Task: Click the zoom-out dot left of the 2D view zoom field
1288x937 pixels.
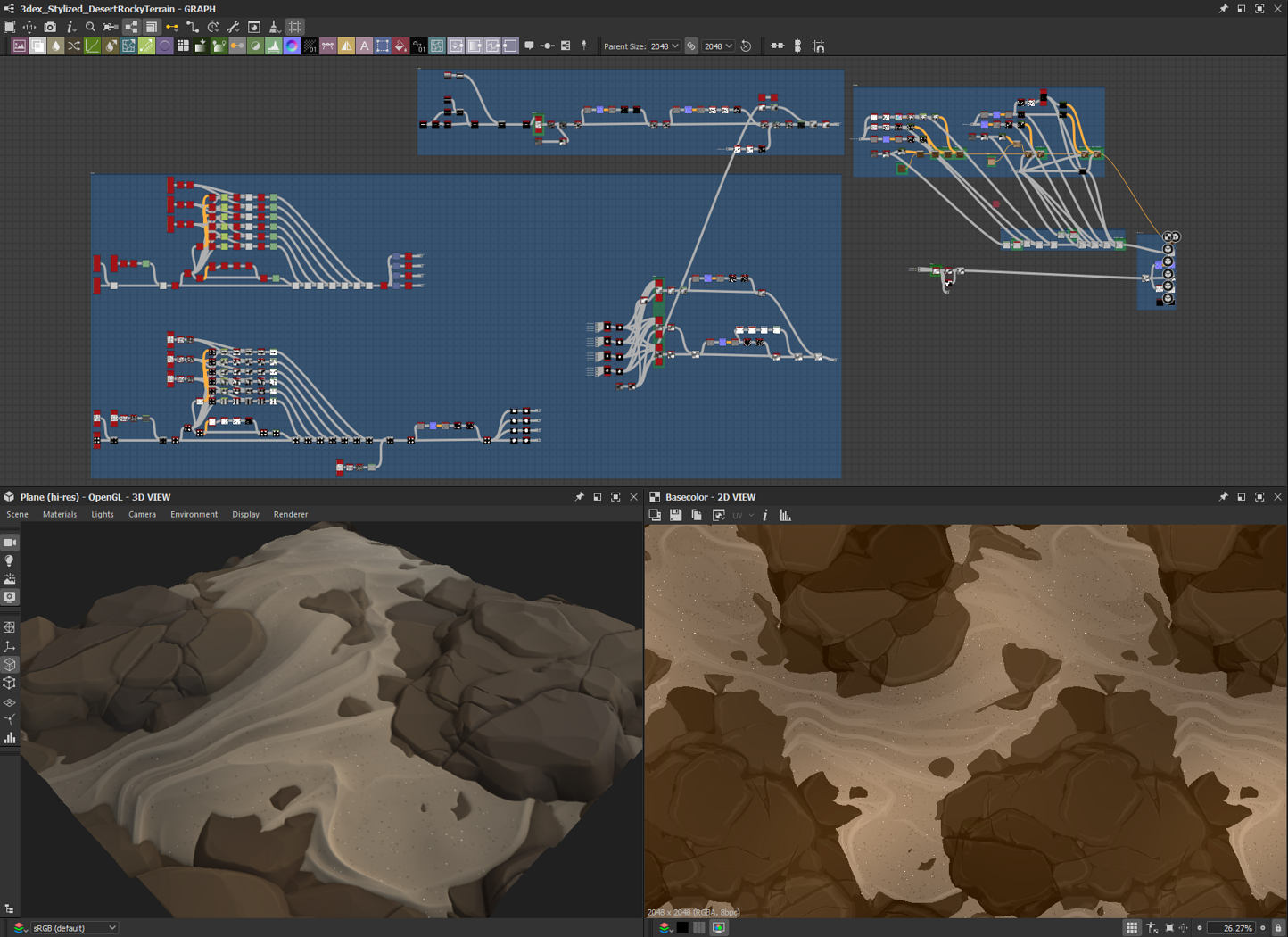Action: tap(1200, 928)
